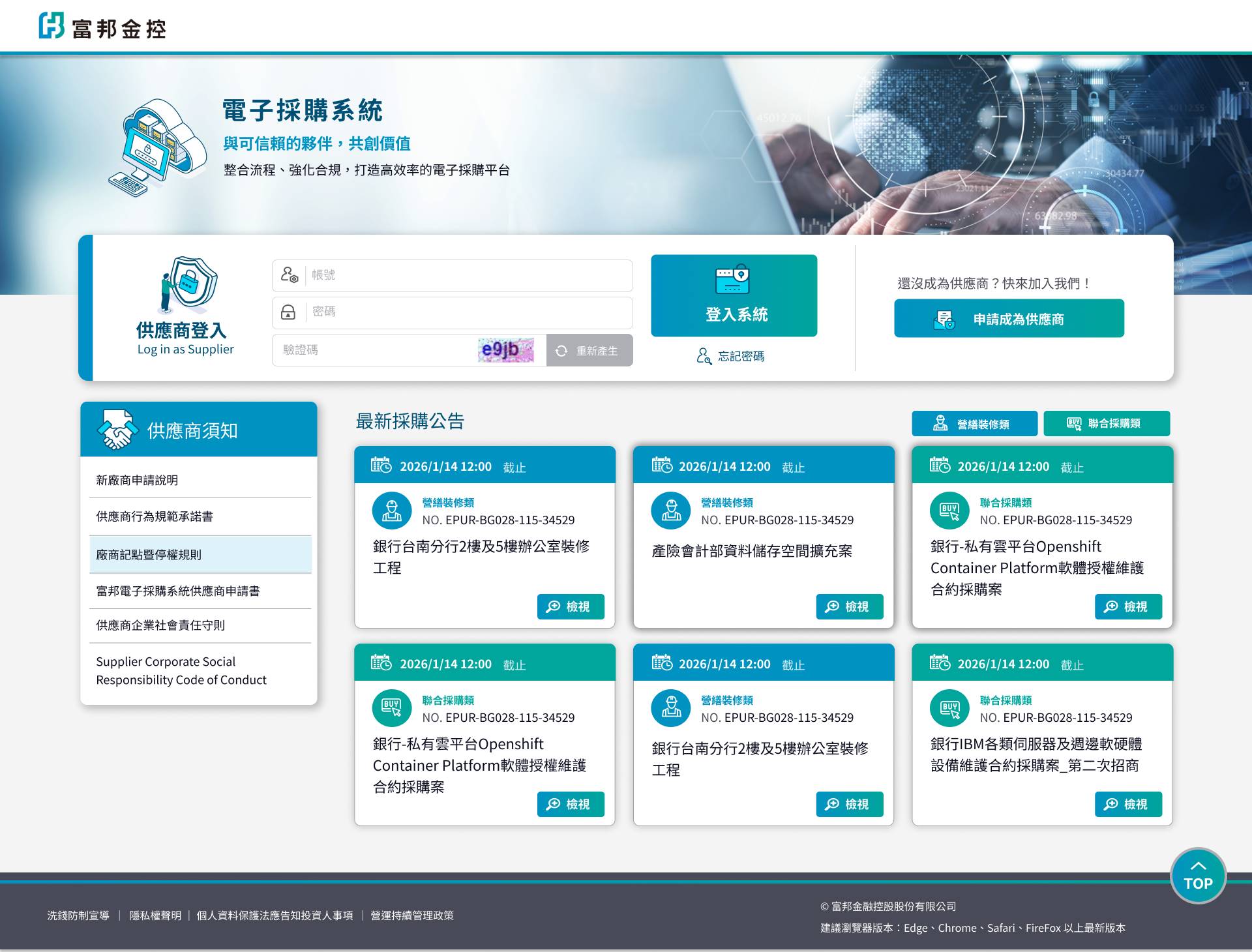Click the account user icon
This screenshot has height=952, width=1252.
[x=289, y=275]
